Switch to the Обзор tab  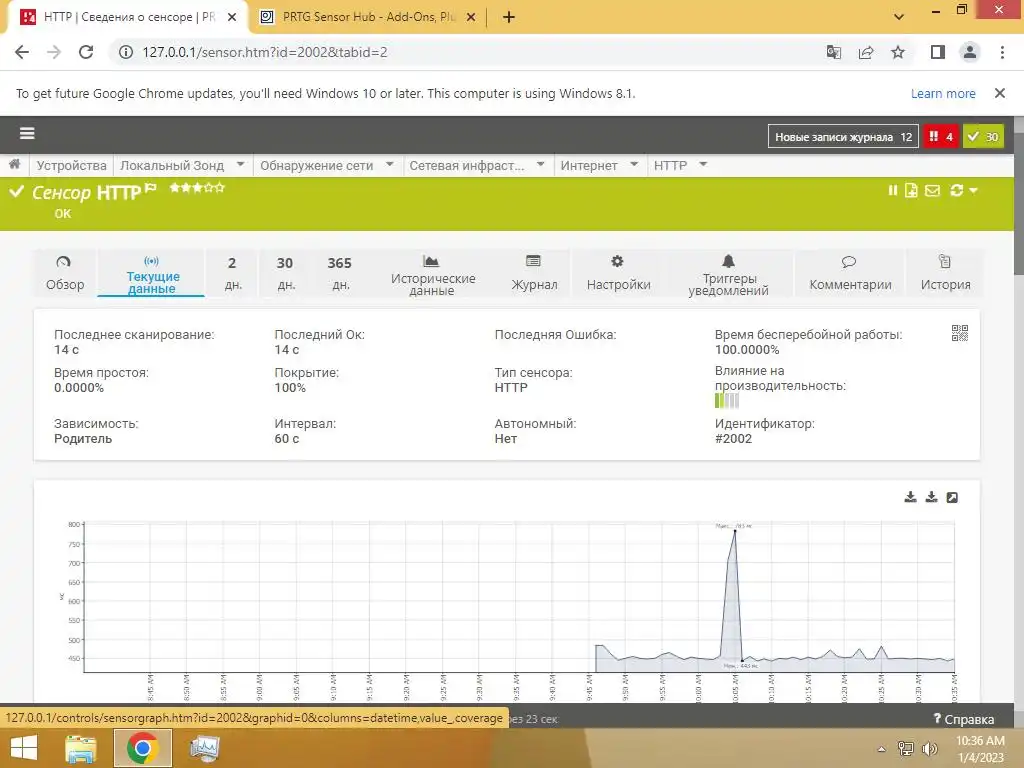[x=65, y=273]
